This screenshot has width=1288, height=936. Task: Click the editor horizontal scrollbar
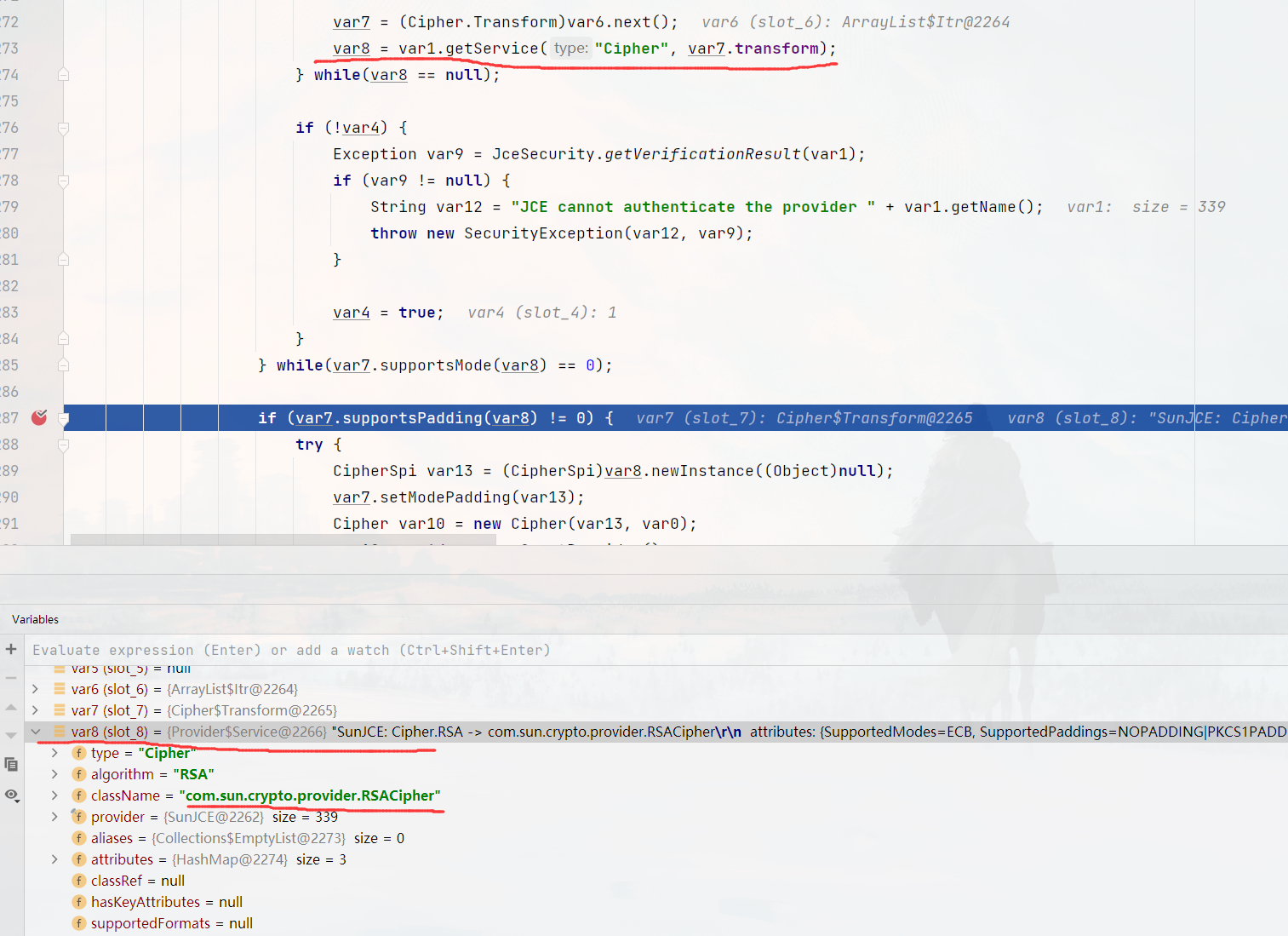283,539
